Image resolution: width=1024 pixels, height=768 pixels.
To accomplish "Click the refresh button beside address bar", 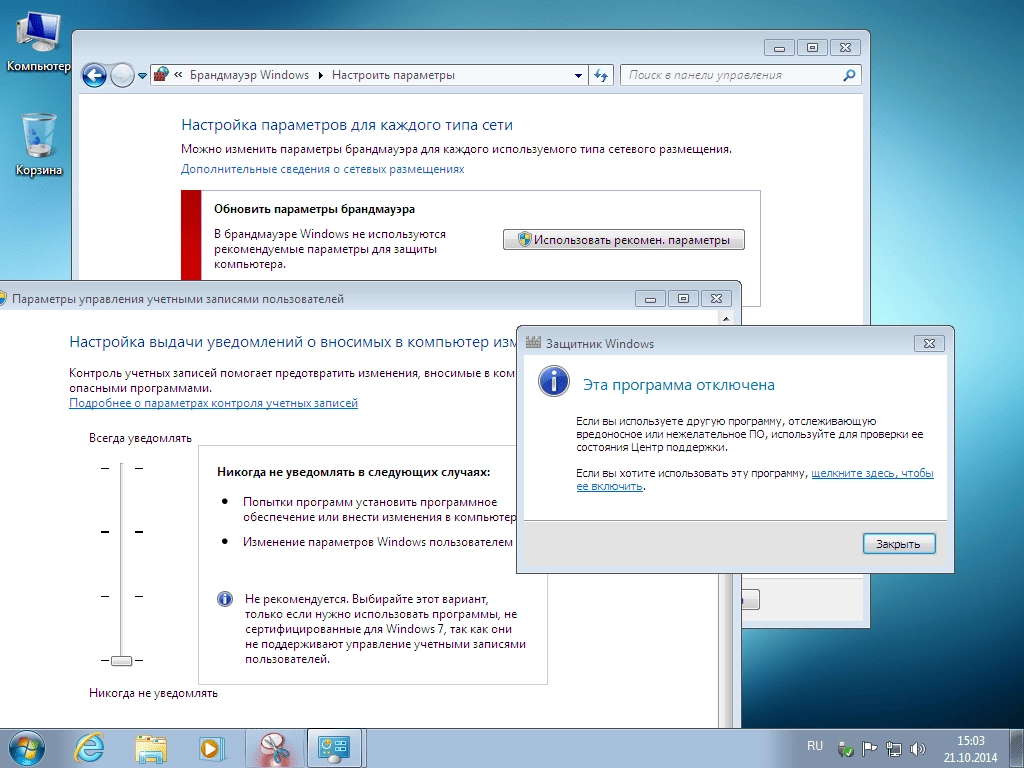I will click(x=601, y=75).
